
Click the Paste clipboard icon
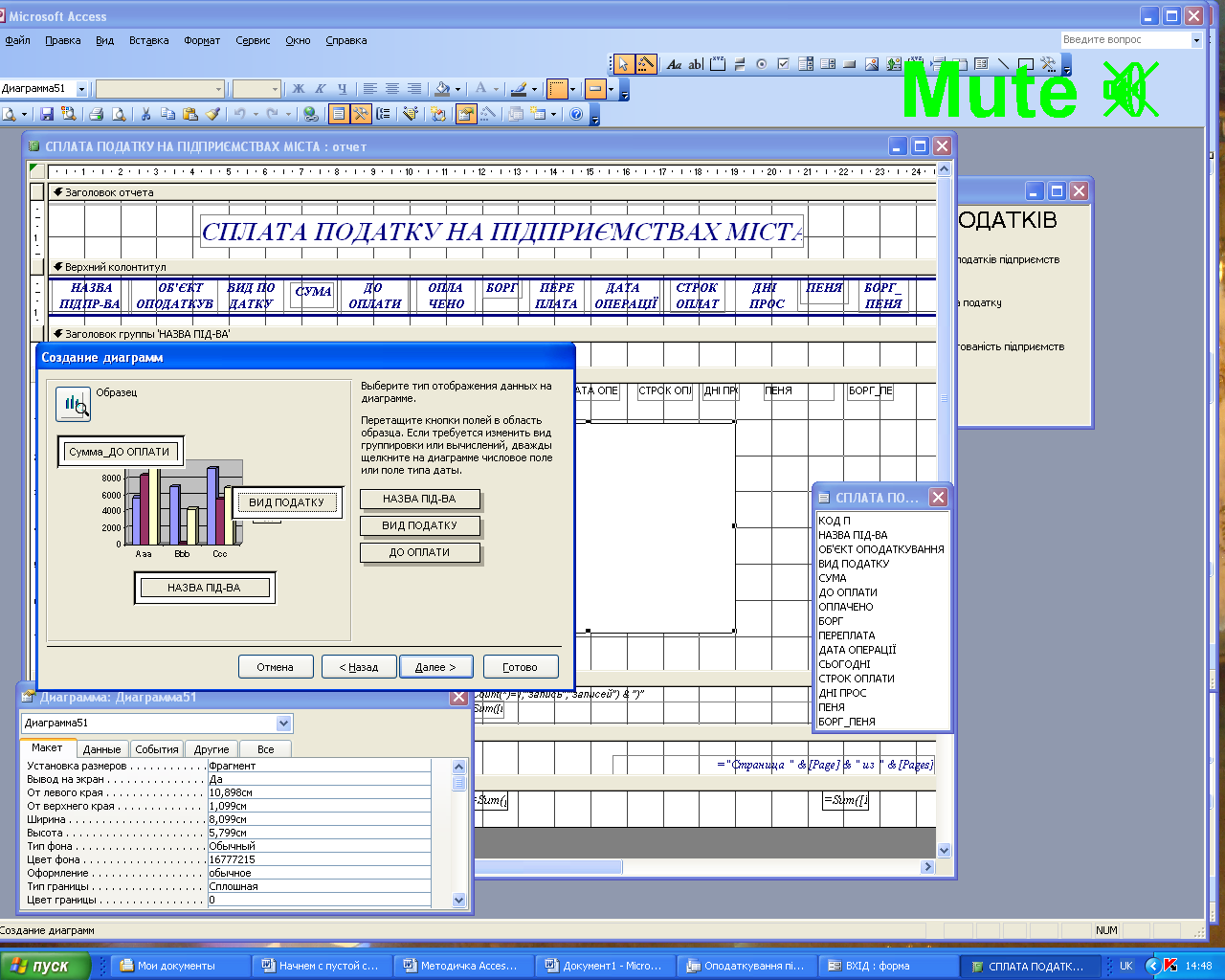tap(189, 114)
